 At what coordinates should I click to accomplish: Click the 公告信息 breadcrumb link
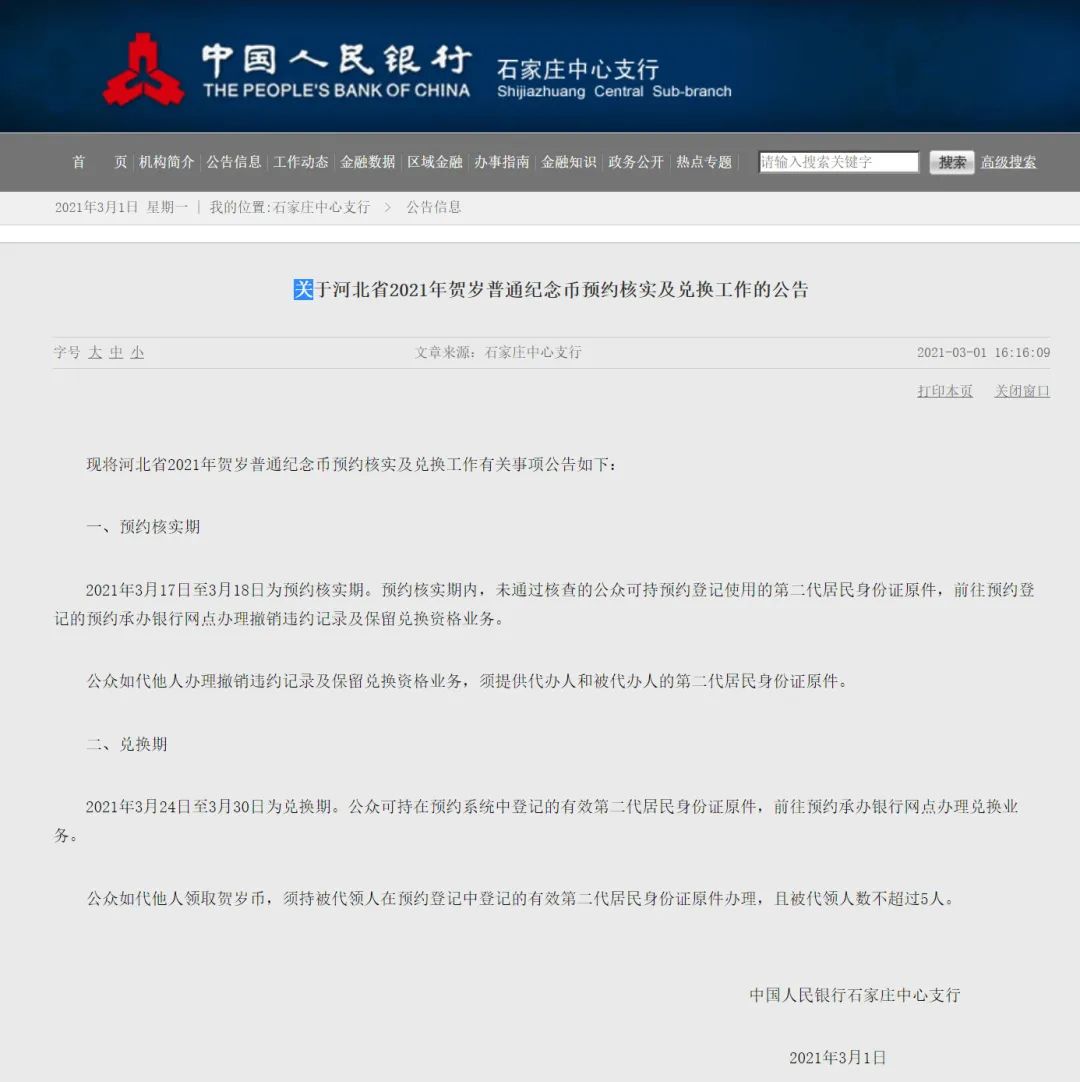click(x=433, y=207)
